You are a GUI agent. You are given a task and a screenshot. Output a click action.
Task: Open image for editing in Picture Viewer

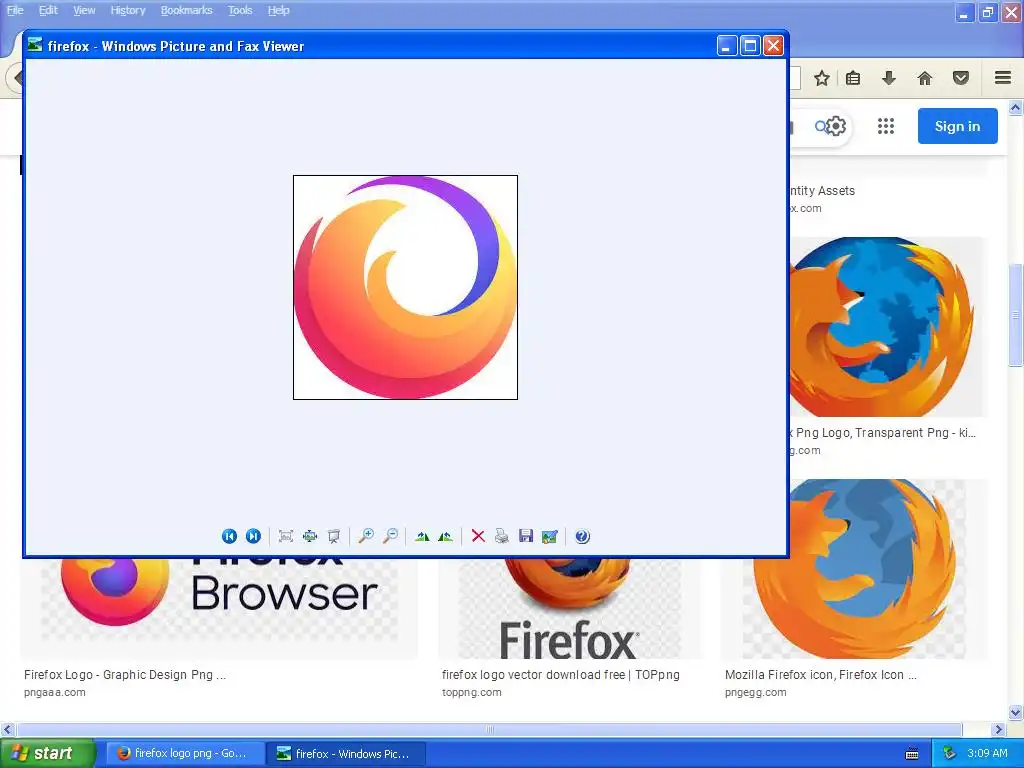(550, 536)
